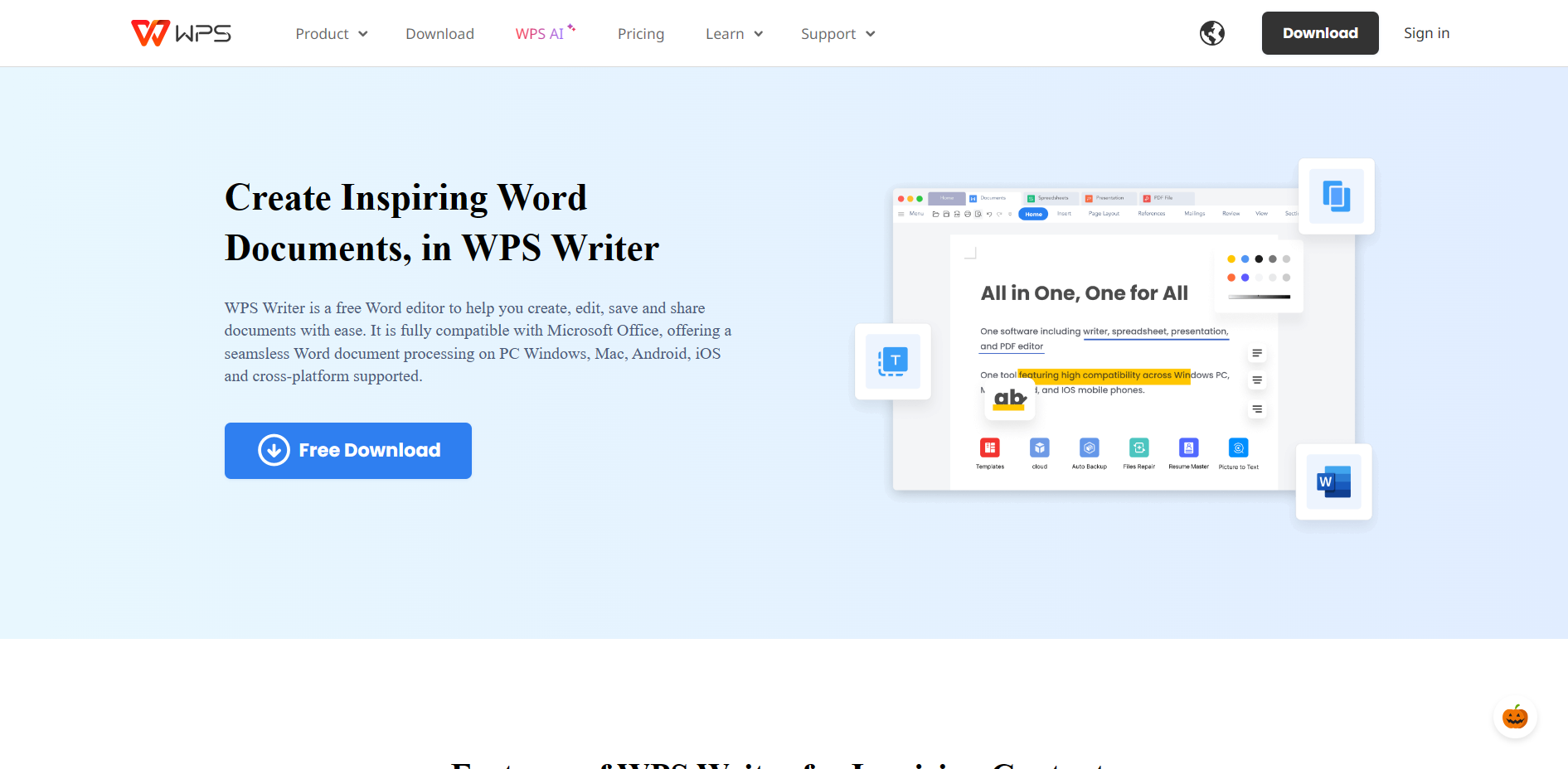
Task: Click the hamburger Menu icon in the illustrated window
Action: tap(901, 214)
